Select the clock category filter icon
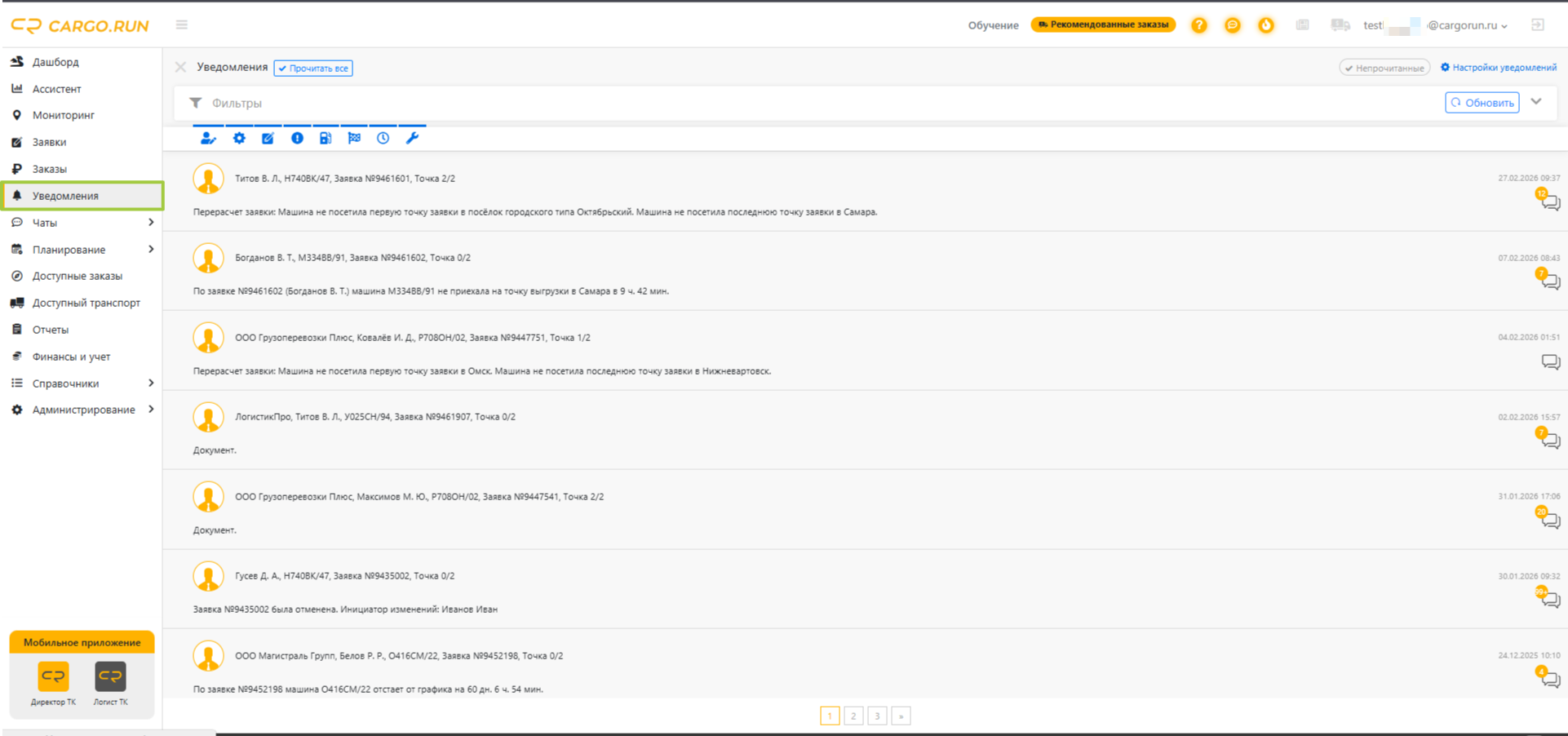This screenshot has width=1568, height=736. point(383,138)
